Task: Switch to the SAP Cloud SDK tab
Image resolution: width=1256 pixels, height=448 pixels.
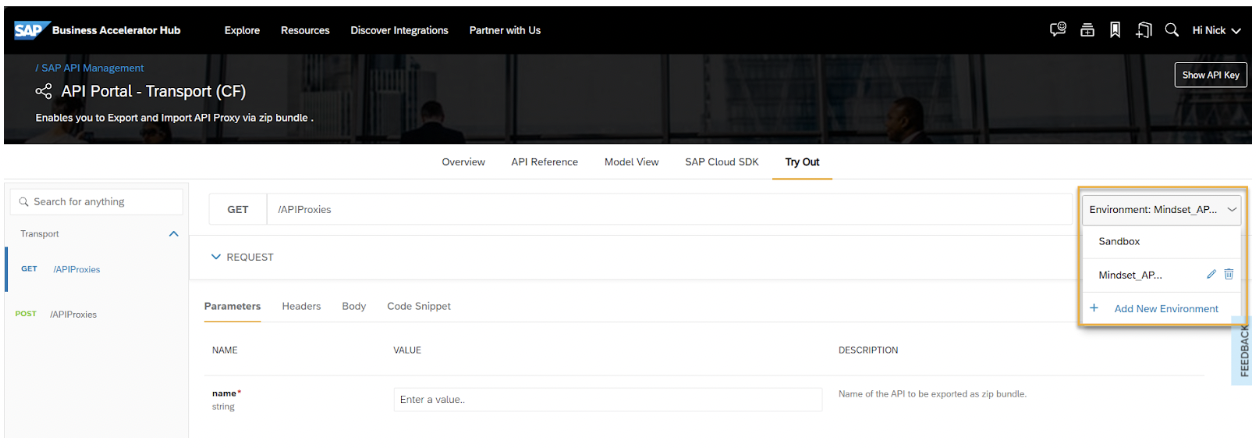Action: [722, 162]
